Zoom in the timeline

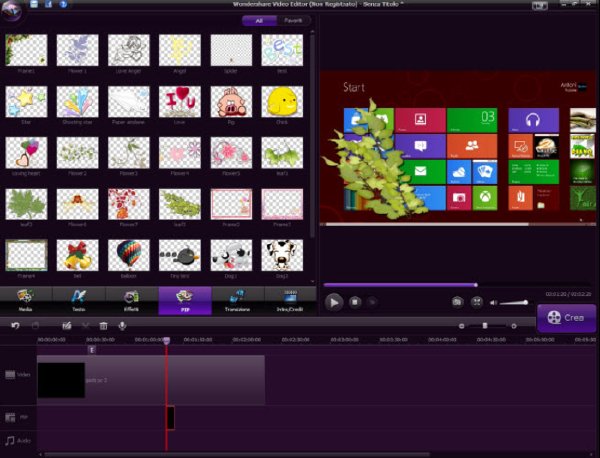coord(514,326)
